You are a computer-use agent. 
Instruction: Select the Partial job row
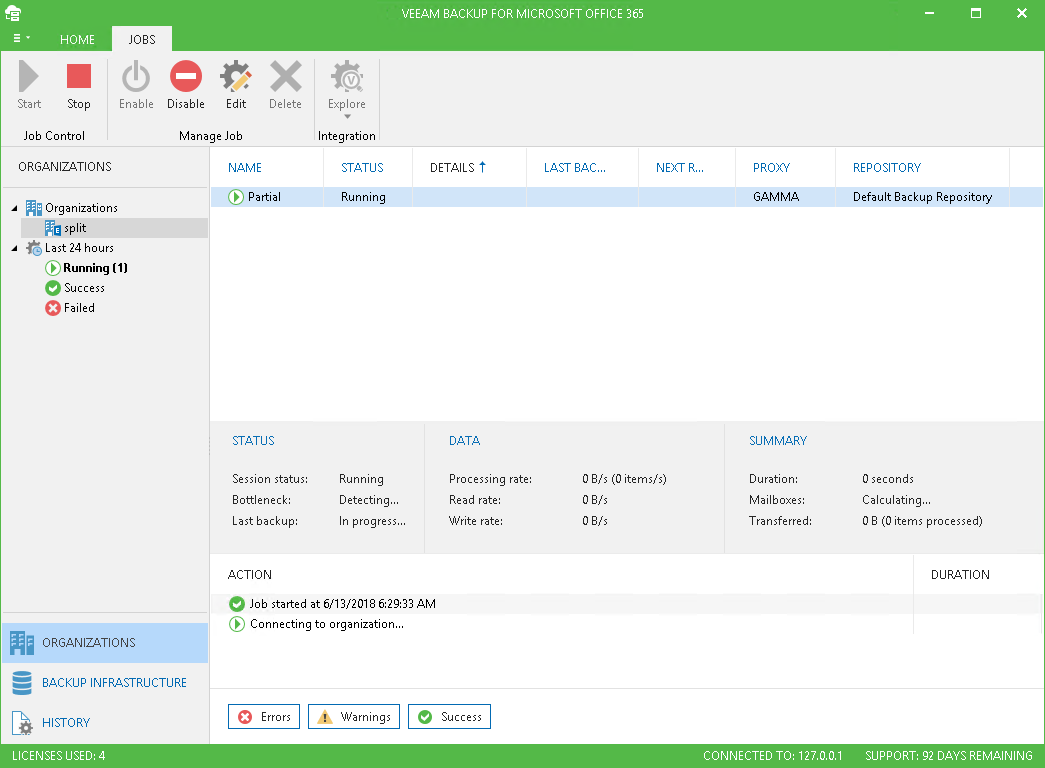tap(626, 197)
